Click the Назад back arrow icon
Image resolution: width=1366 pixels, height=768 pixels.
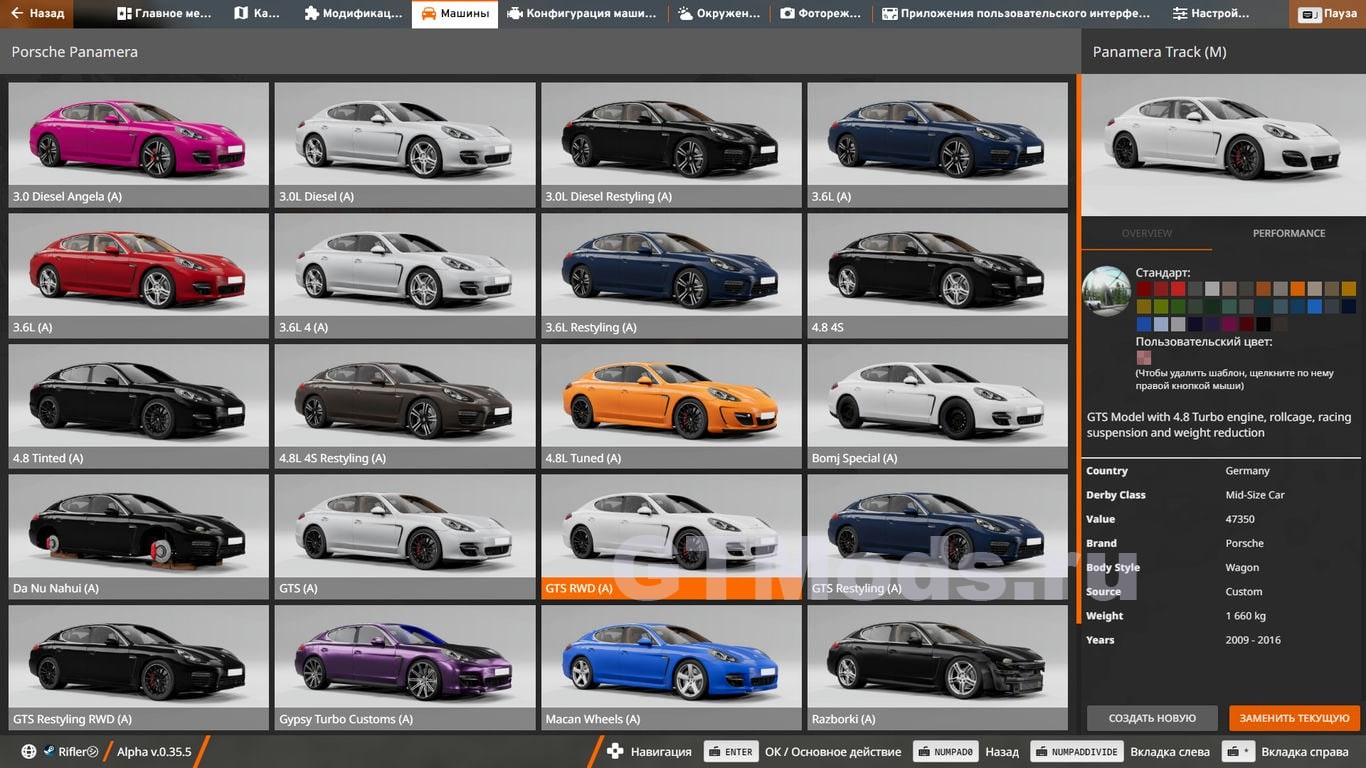click(x=17, y=14)
